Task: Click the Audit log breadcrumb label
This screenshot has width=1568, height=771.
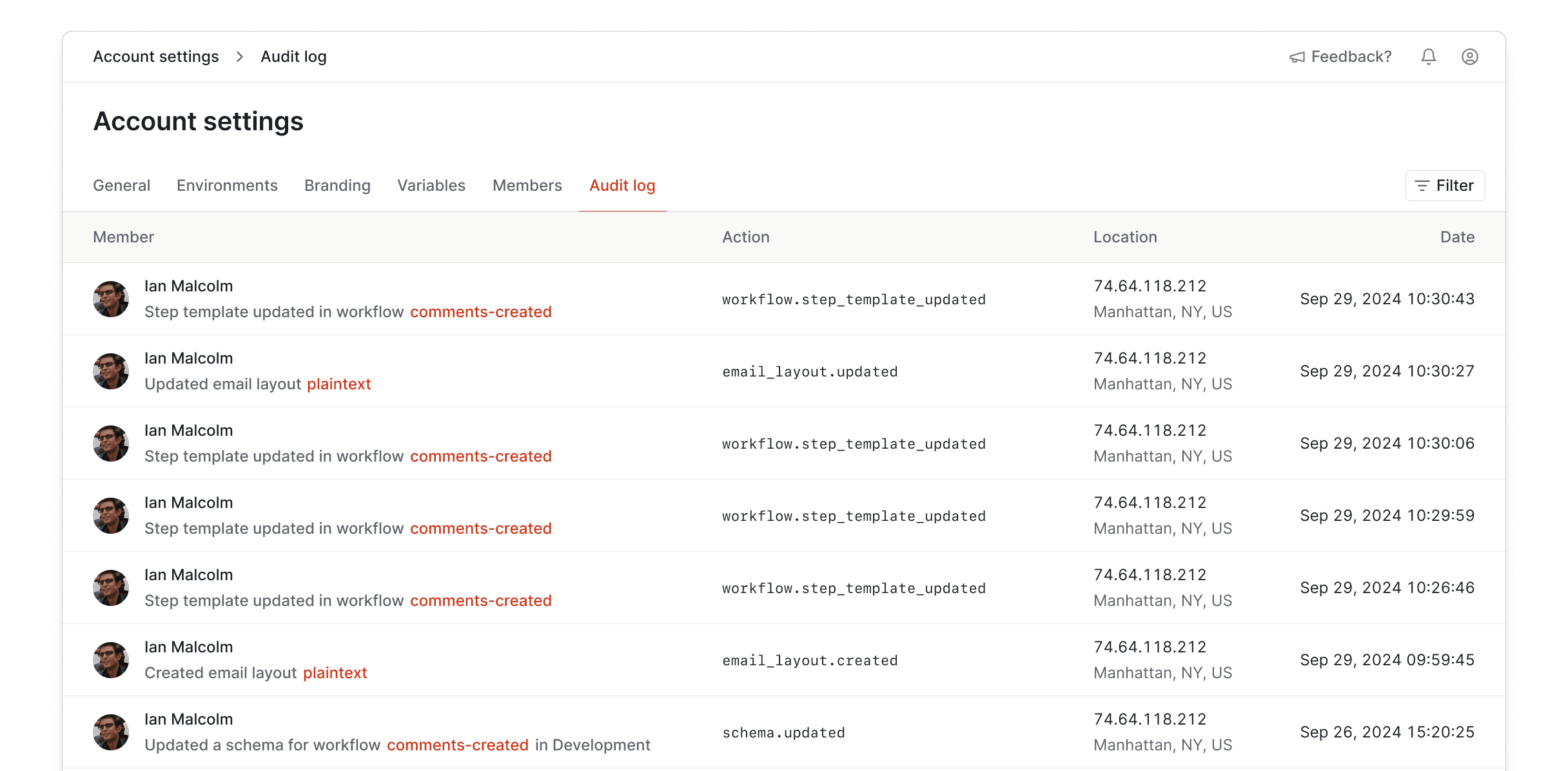Action: point(293,57)
